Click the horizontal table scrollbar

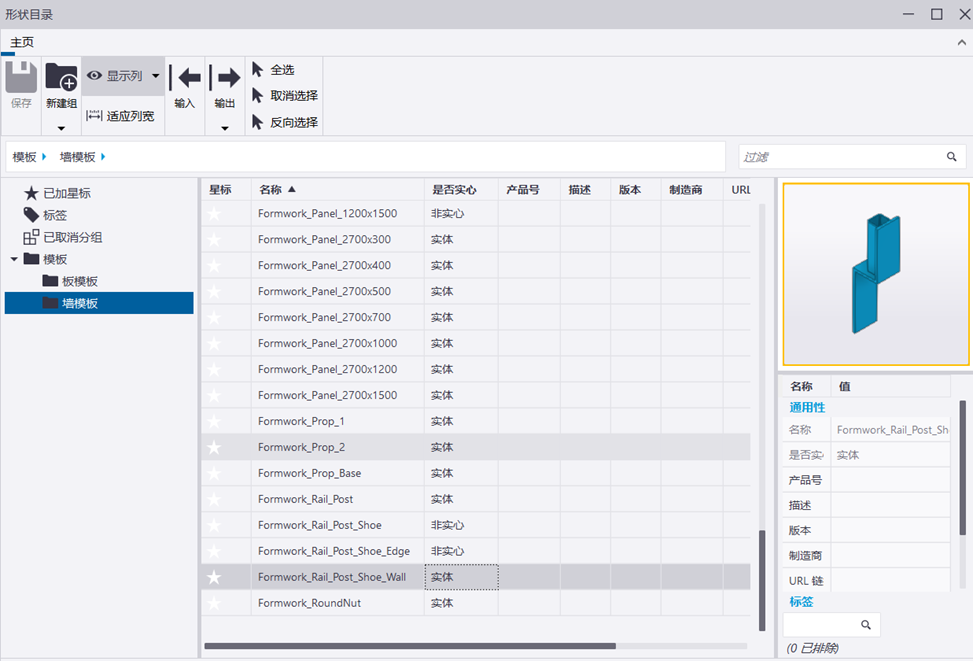pos(410,646)
